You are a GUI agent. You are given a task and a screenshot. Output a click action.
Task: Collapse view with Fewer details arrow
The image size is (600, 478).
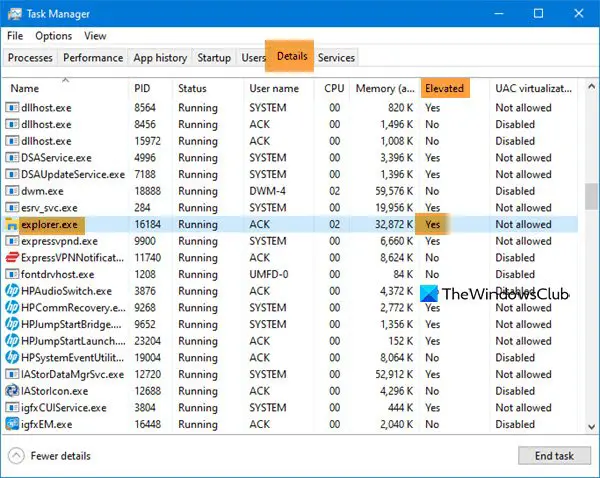(x=16, y=456)
